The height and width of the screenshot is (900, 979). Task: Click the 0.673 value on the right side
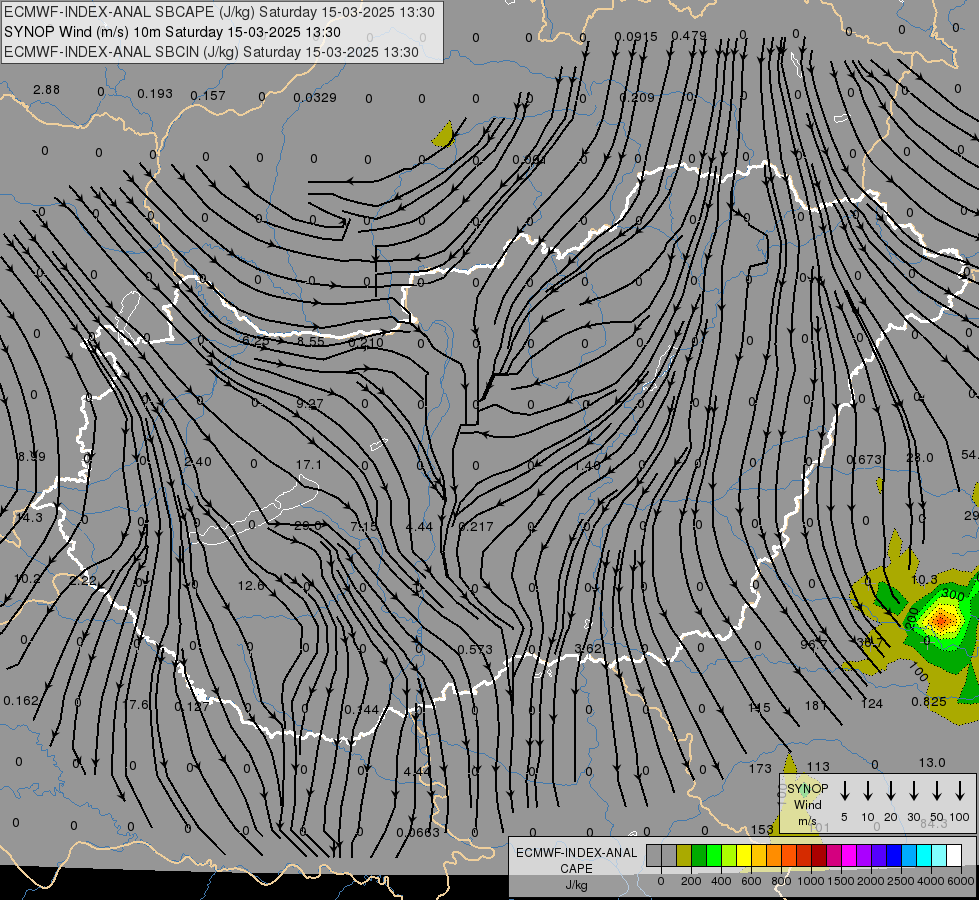click(x=864, y=460)
